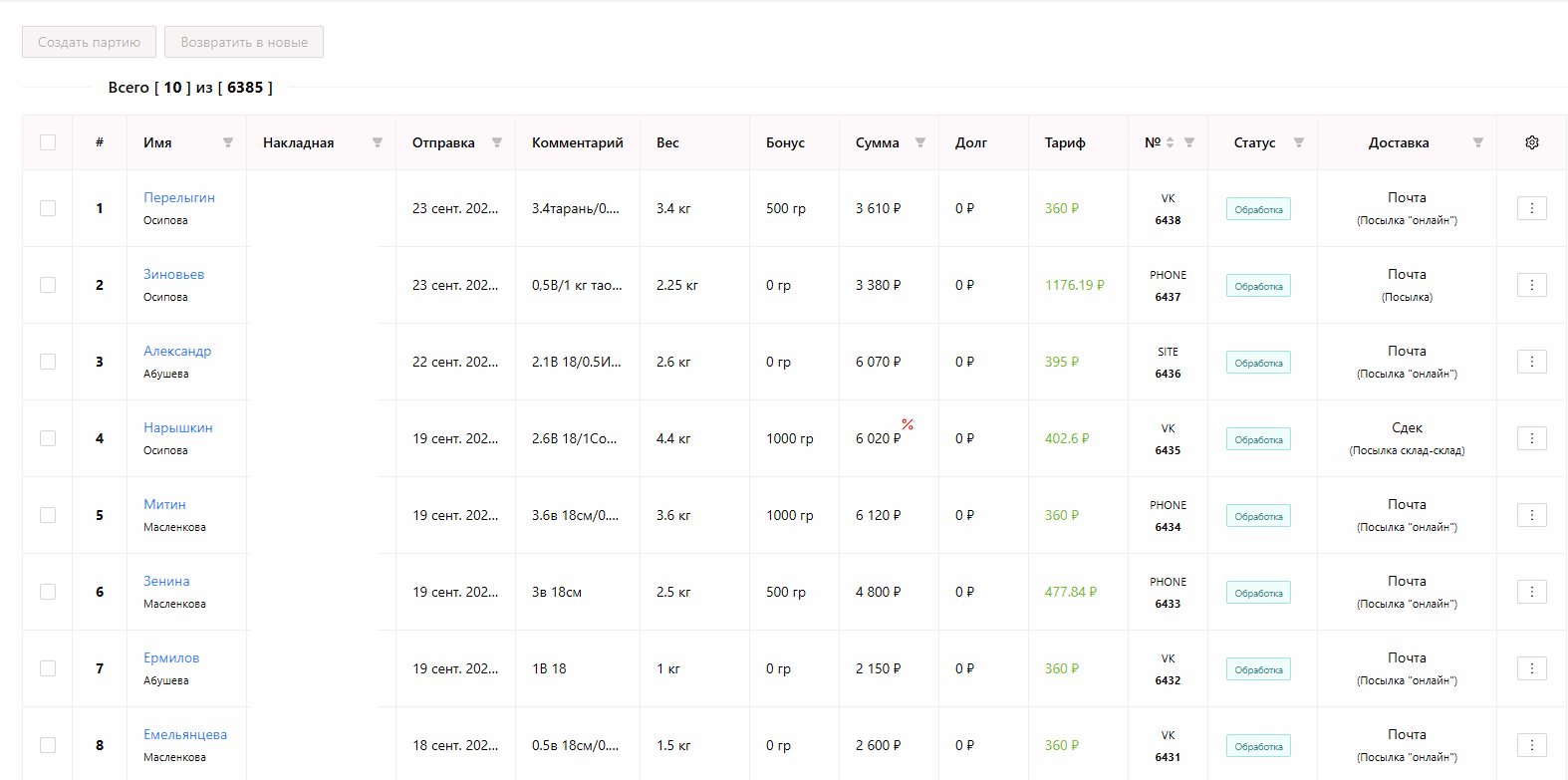Open table settings gear icon
Viewport: 1568px width, 780px height.
pyautogui.click(x=1532, y=142)
